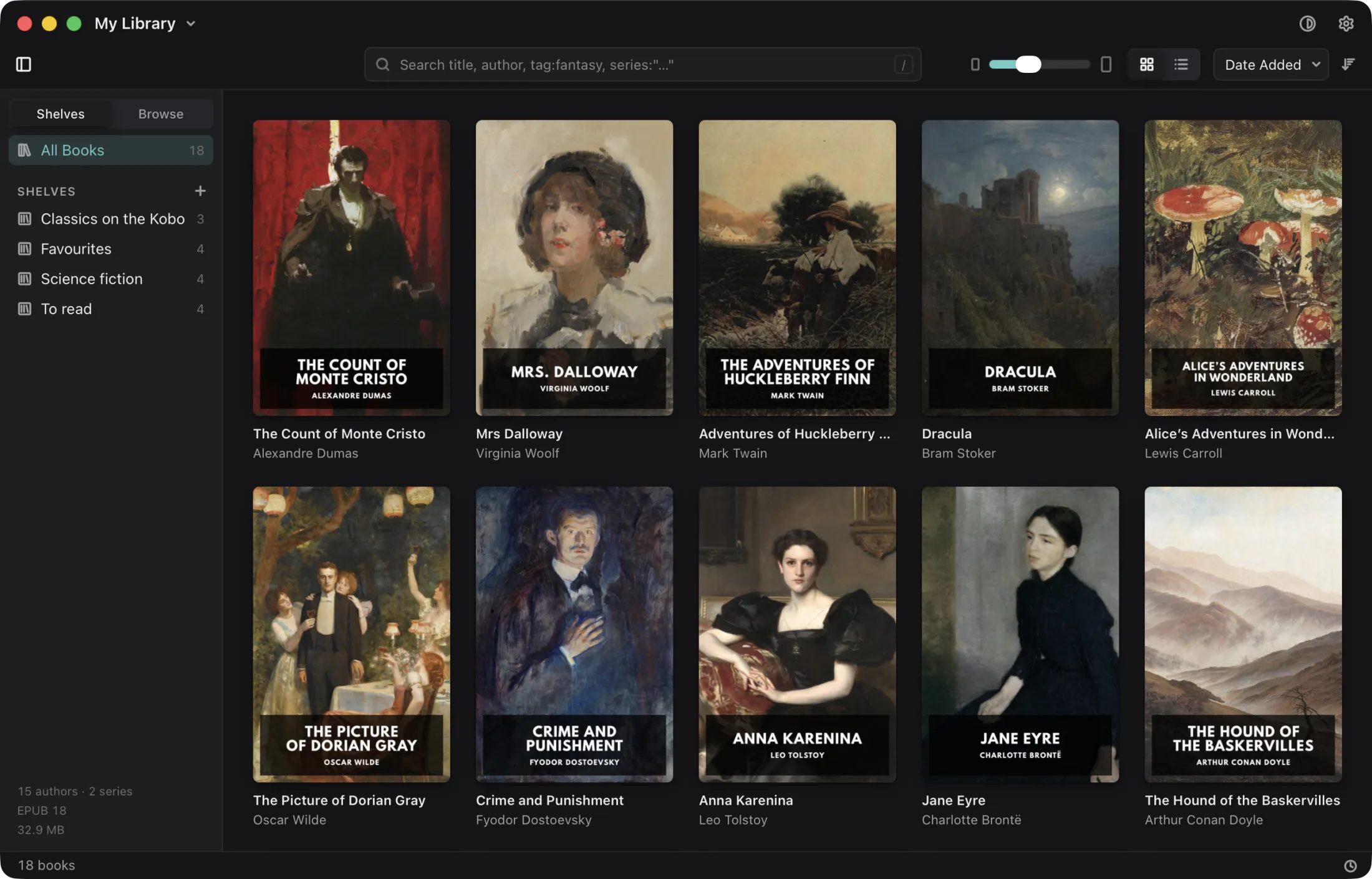The image size is (1372, 879).
Task: Click the To read shelf icon
Action: 24,309
